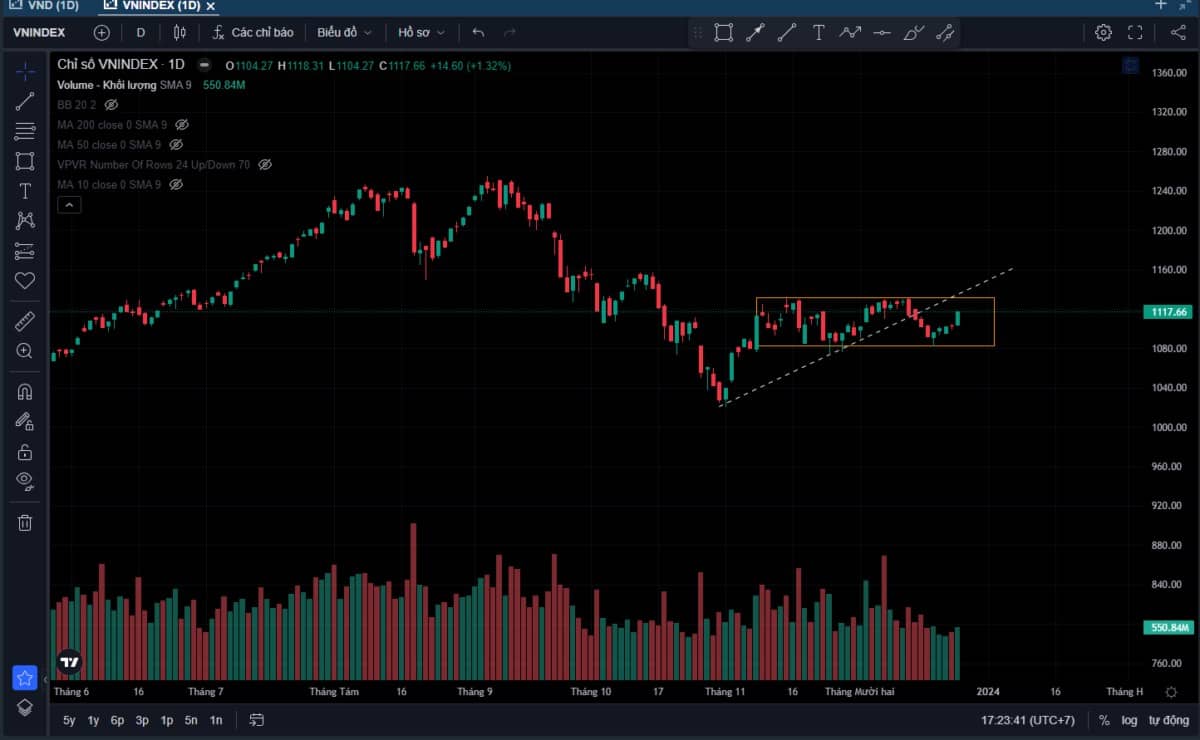Pick the horizontal line tool in floating toolbar

point(881,32)
